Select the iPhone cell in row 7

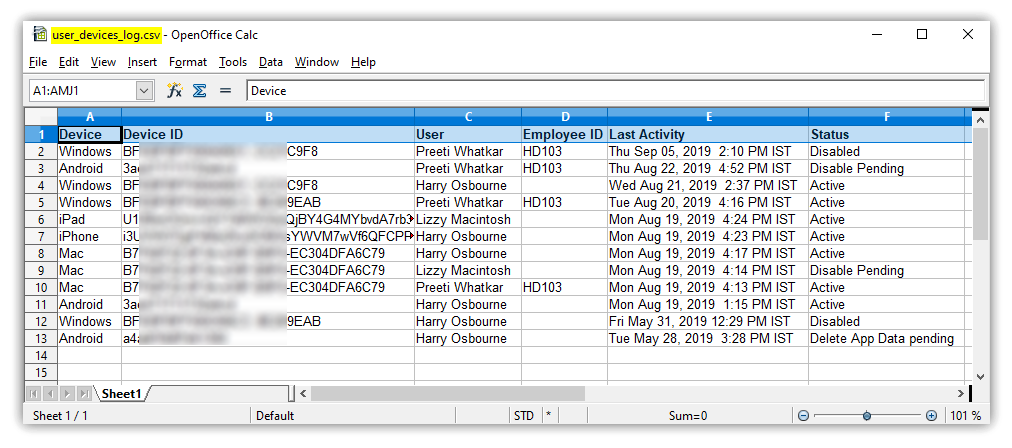point(90,236)
